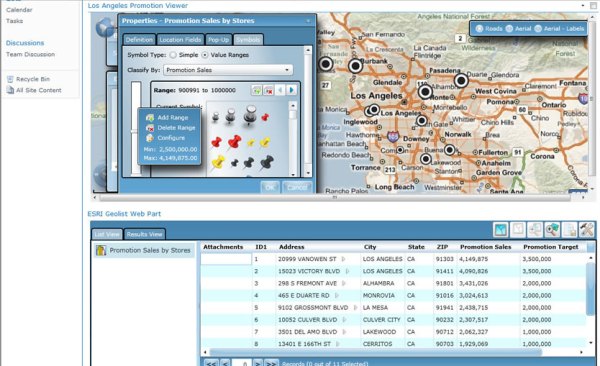Pick the yellow pushpin symbol in bottom row

[x=218, y=162]
